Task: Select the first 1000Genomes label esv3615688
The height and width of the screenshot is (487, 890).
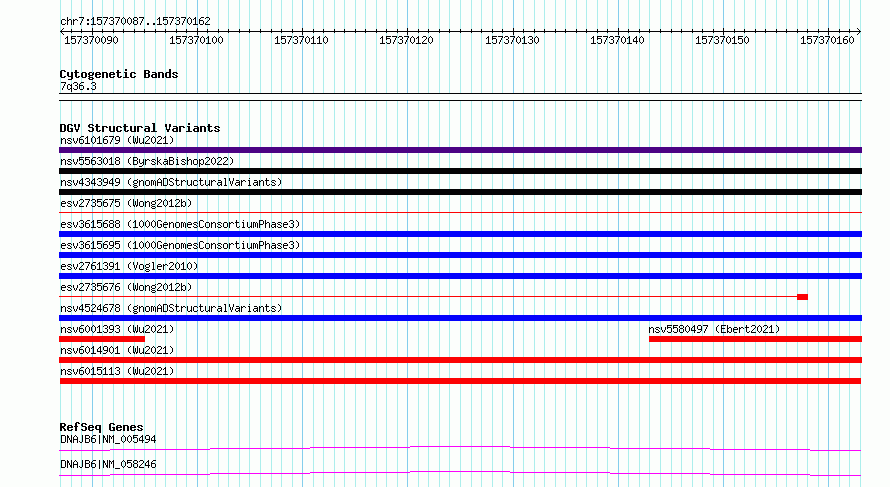Action: [x=180, y=224]
